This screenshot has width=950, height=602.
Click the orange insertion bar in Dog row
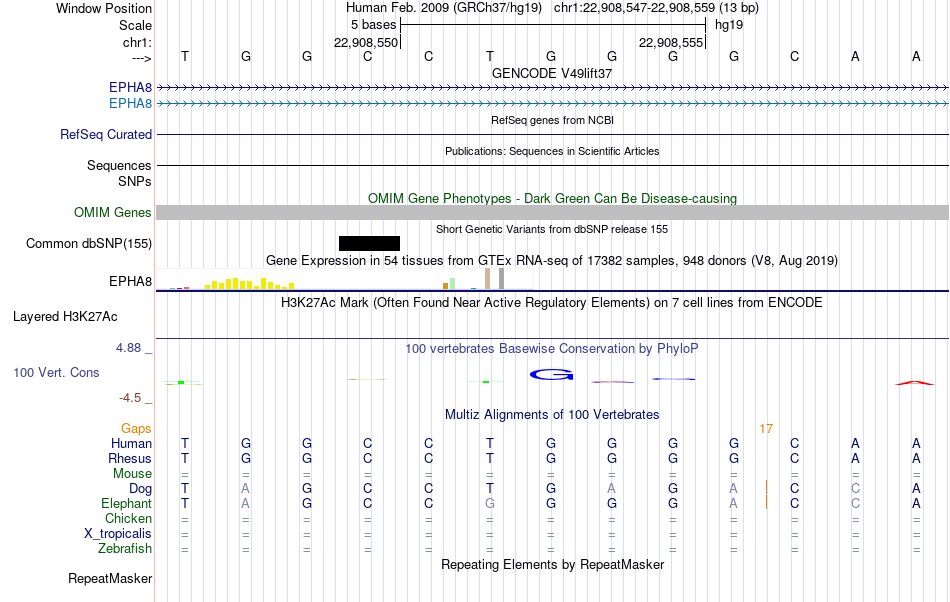pyautogui.click(x=766, y=488)
